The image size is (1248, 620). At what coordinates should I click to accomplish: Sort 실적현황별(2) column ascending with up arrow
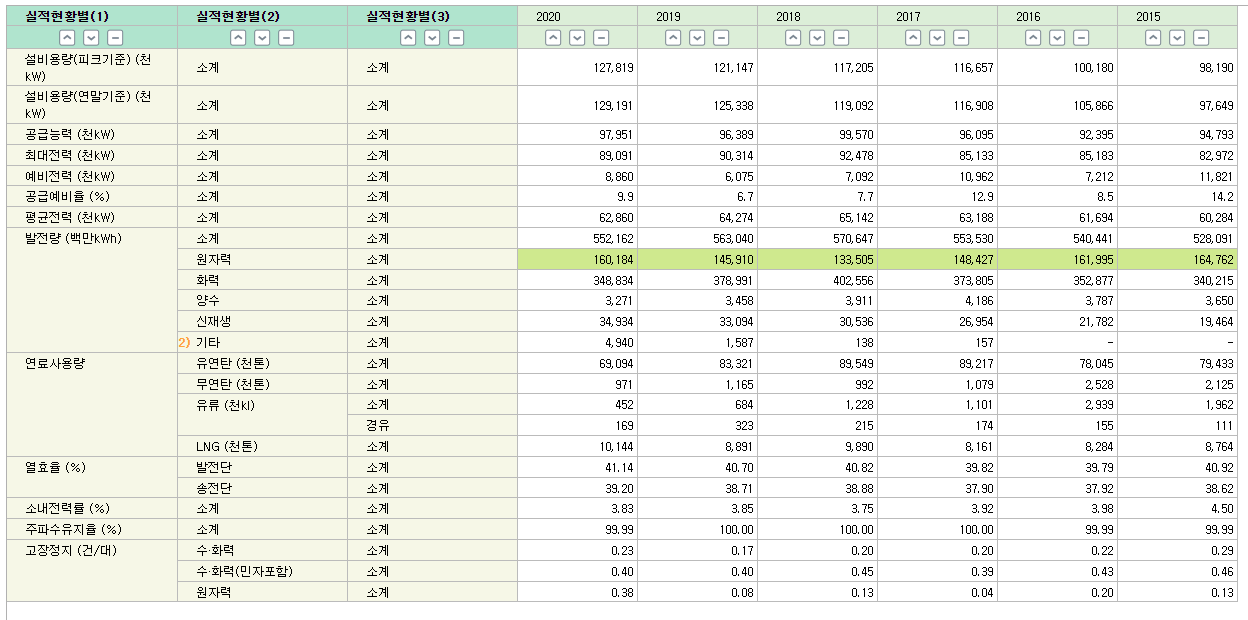point(238,37)
